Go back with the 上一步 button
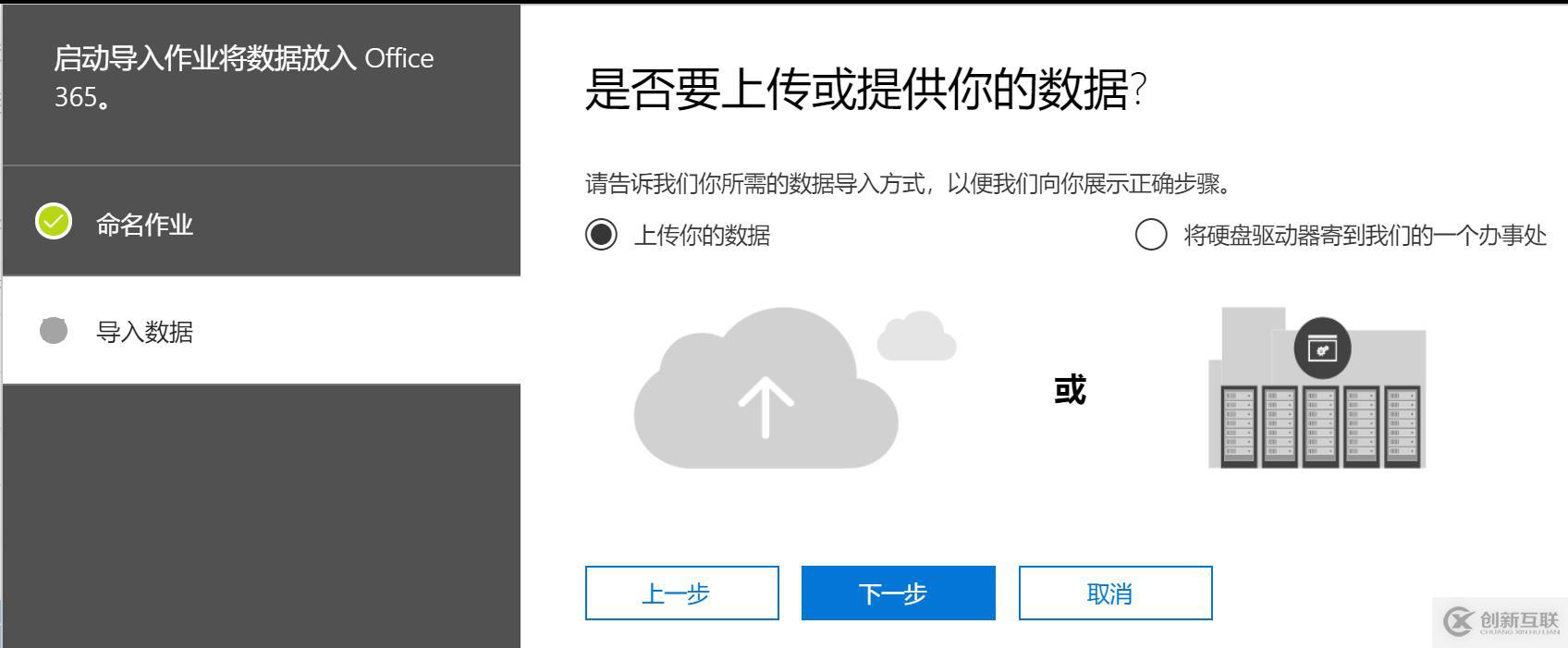The width and height of the screenshot is (1568, 648). tap(681, 593)
